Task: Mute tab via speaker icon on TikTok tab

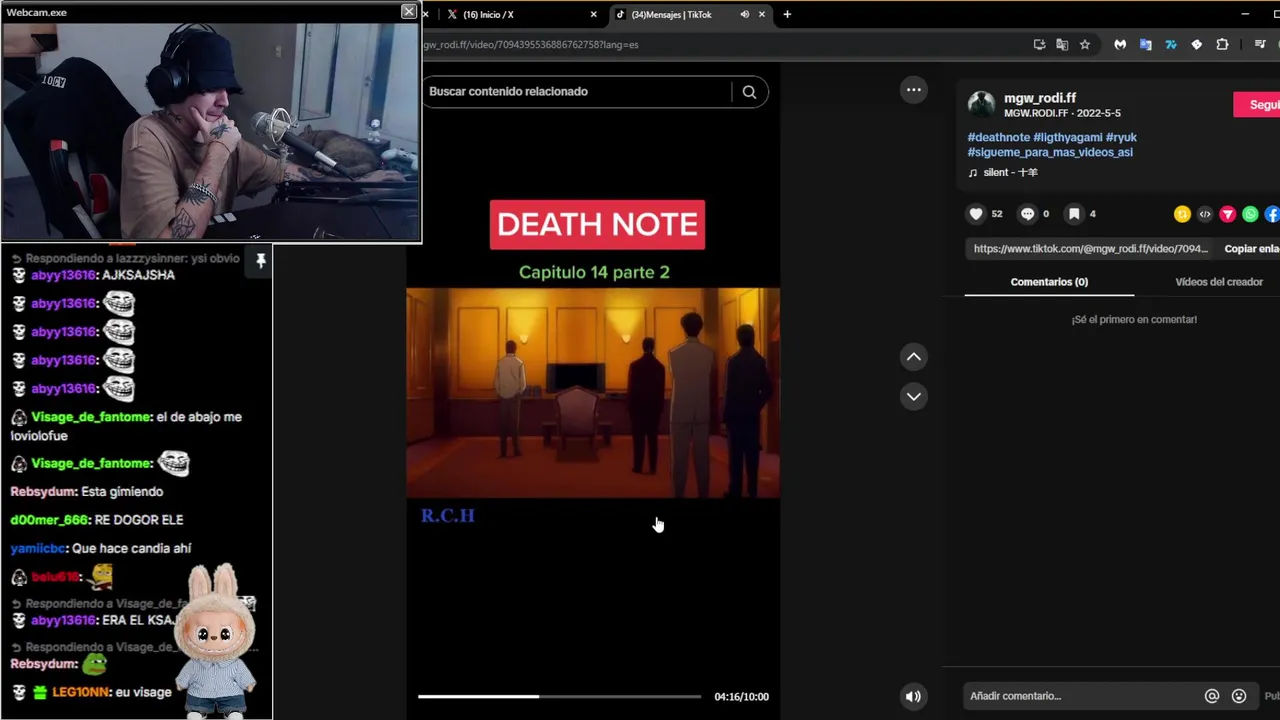Action: (x=744, y=14)
